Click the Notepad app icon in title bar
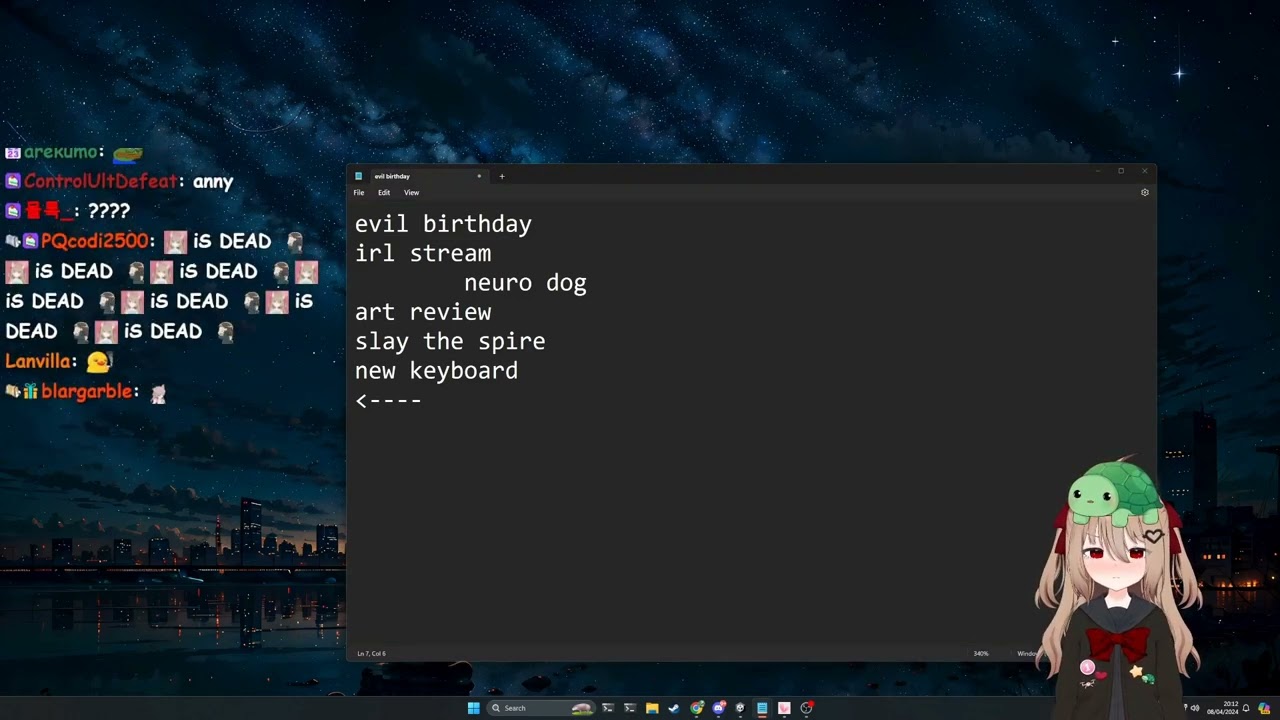 [x=359, y=176]
